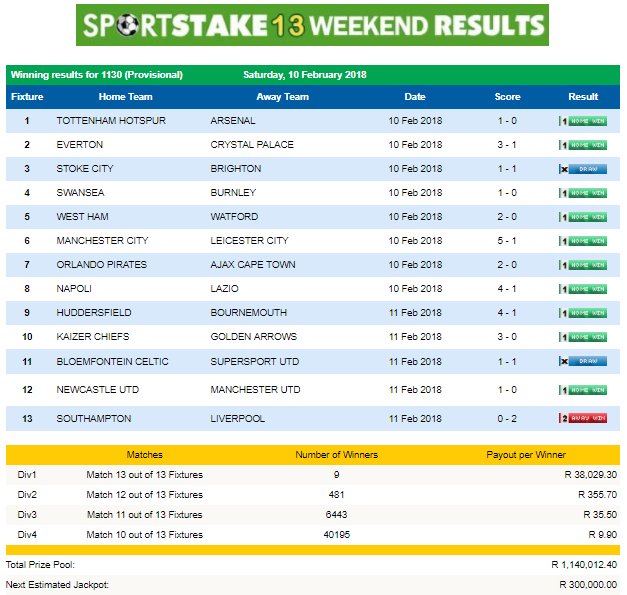
Task: Click the Home Win badge in Manchester City row
Action: tap(583, 241)
